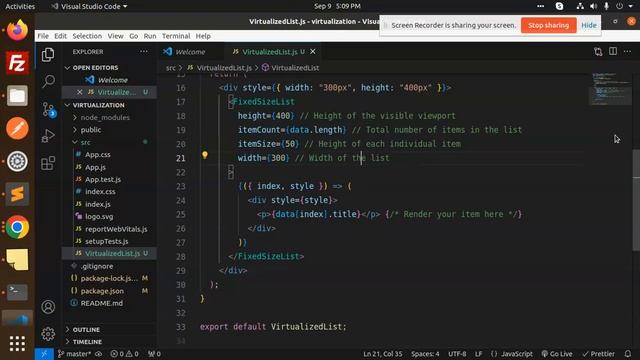Expand the Outline section
Viewport: 640px width, 360px height.
tap(86, 329)
